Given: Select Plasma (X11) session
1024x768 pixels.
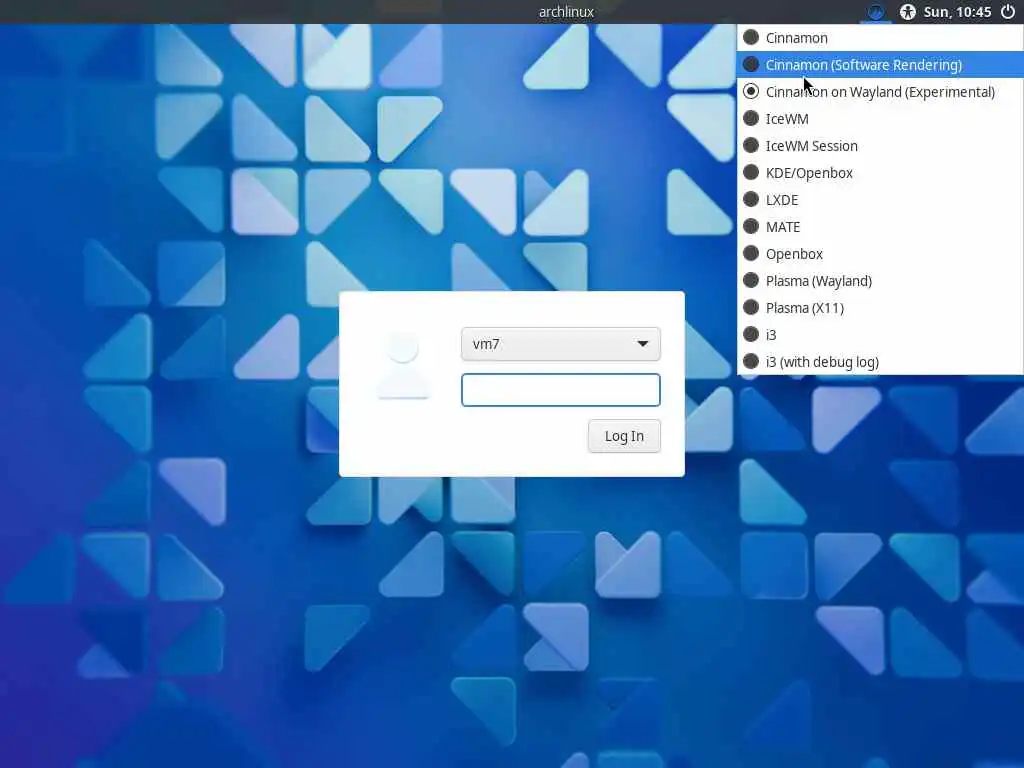Looking at the screenshot, I should pos(880,308).
